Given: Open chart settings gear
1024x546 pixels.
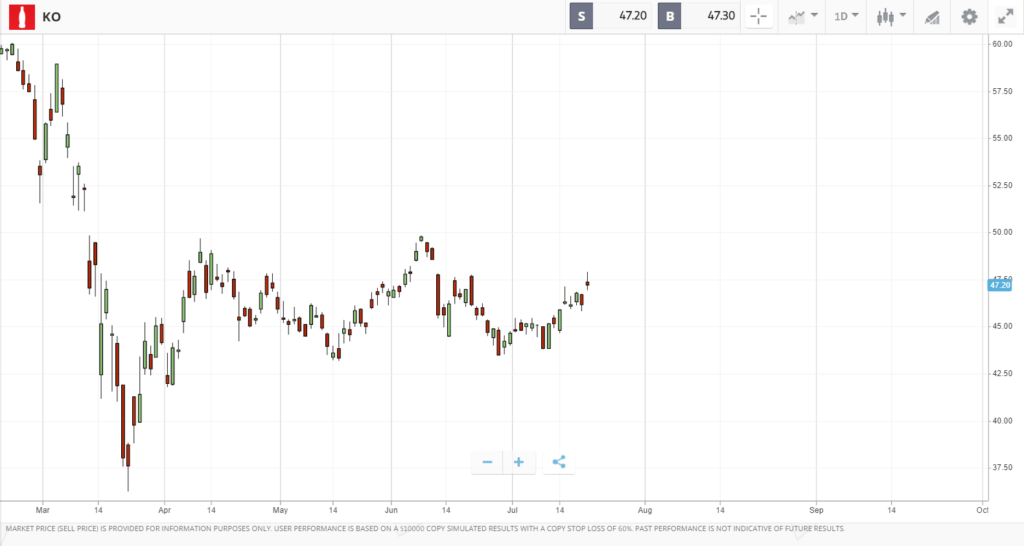Looking at the screenshot, I should pyautogui.click(x=969, y=16).
